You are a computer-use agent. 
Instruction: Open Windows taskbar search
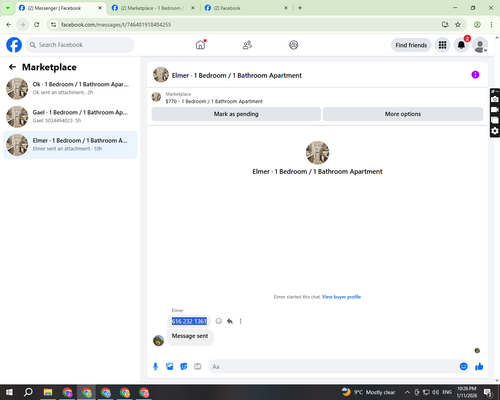coord(28,392)
